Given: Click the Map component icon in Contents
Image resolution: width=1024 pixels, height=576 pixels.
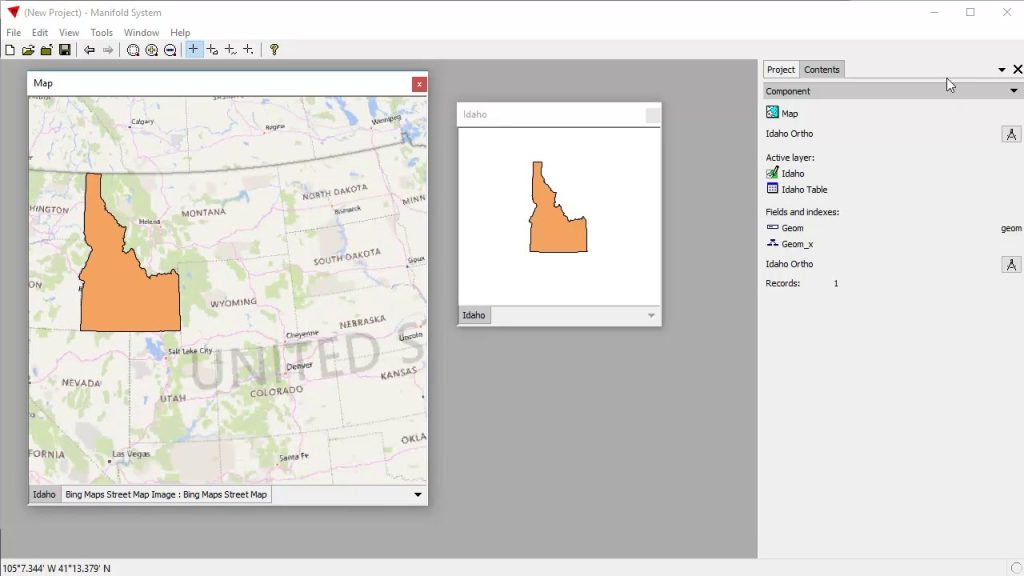Looking at the screenshot, I should 772,113.
